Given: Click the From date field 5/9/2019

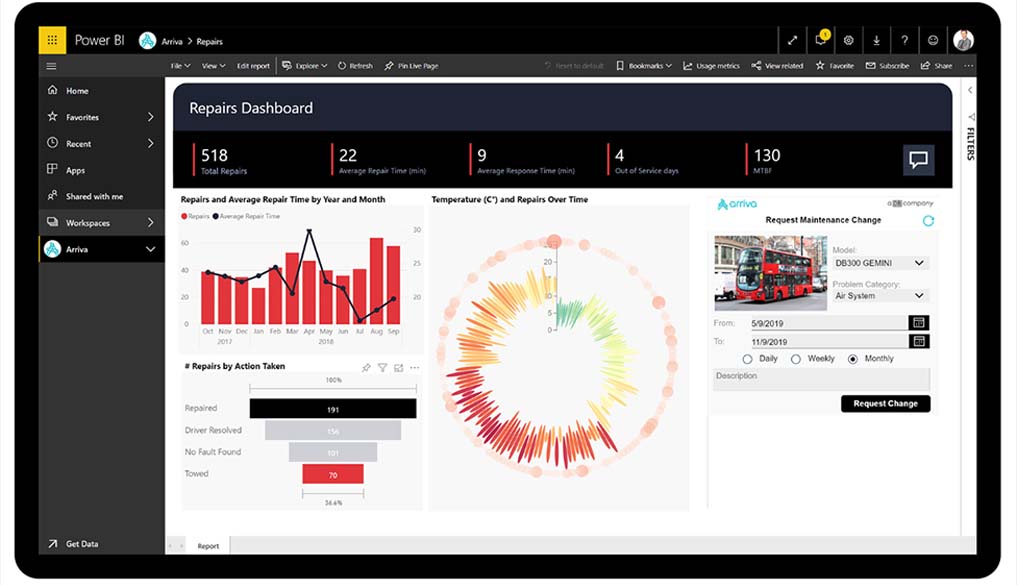Looking at the screenshot, I should click(828, 323).
